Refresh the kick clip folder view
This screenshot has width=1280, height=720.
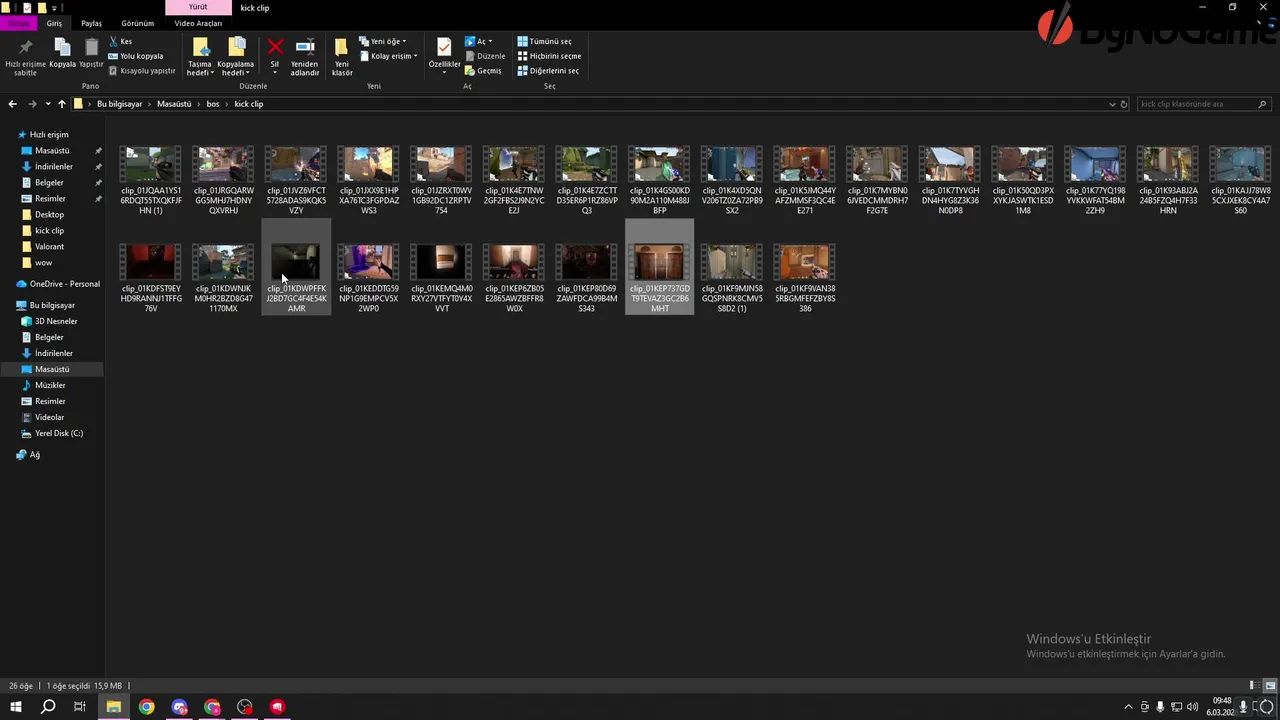click(x=1124, y=104)
